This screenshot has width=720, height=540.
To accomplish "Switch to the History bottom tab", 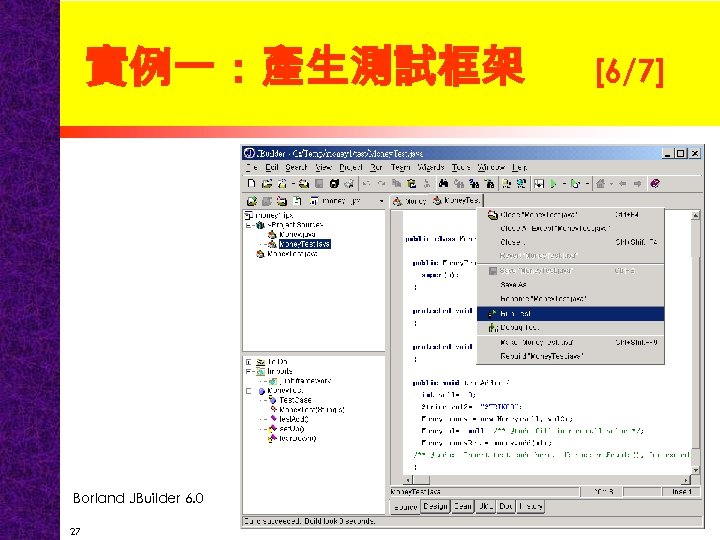I will (530, 506).
